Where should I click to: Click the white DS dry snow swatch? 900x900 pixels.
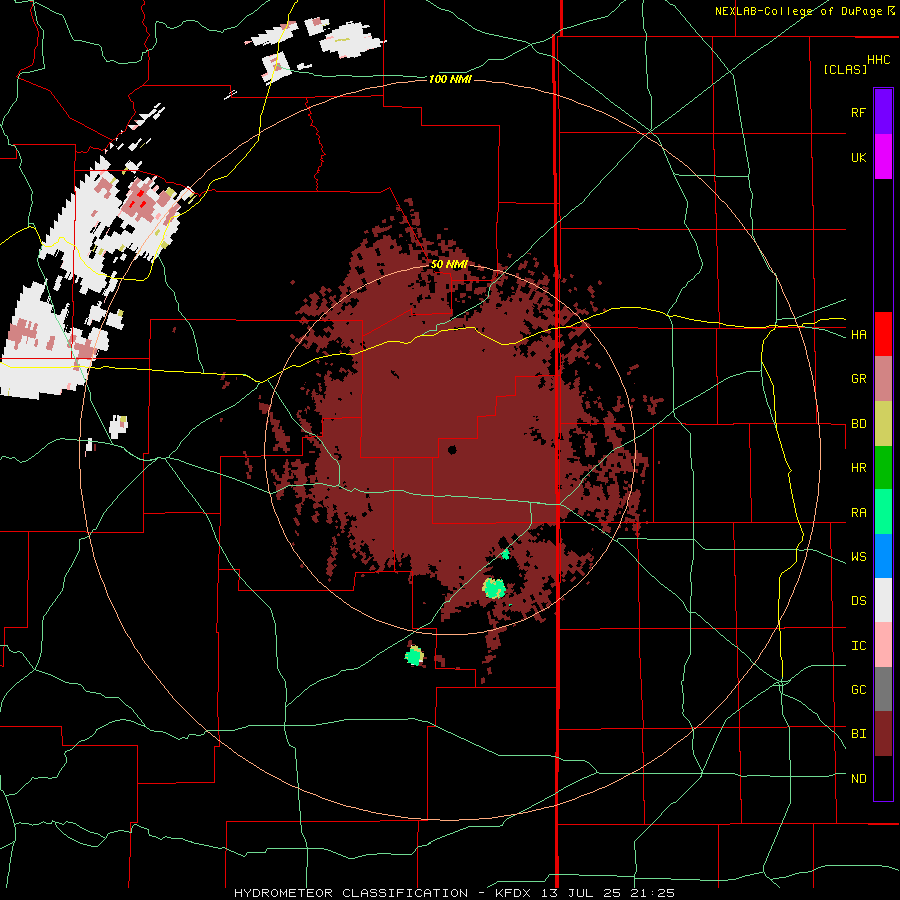(883, 600)
